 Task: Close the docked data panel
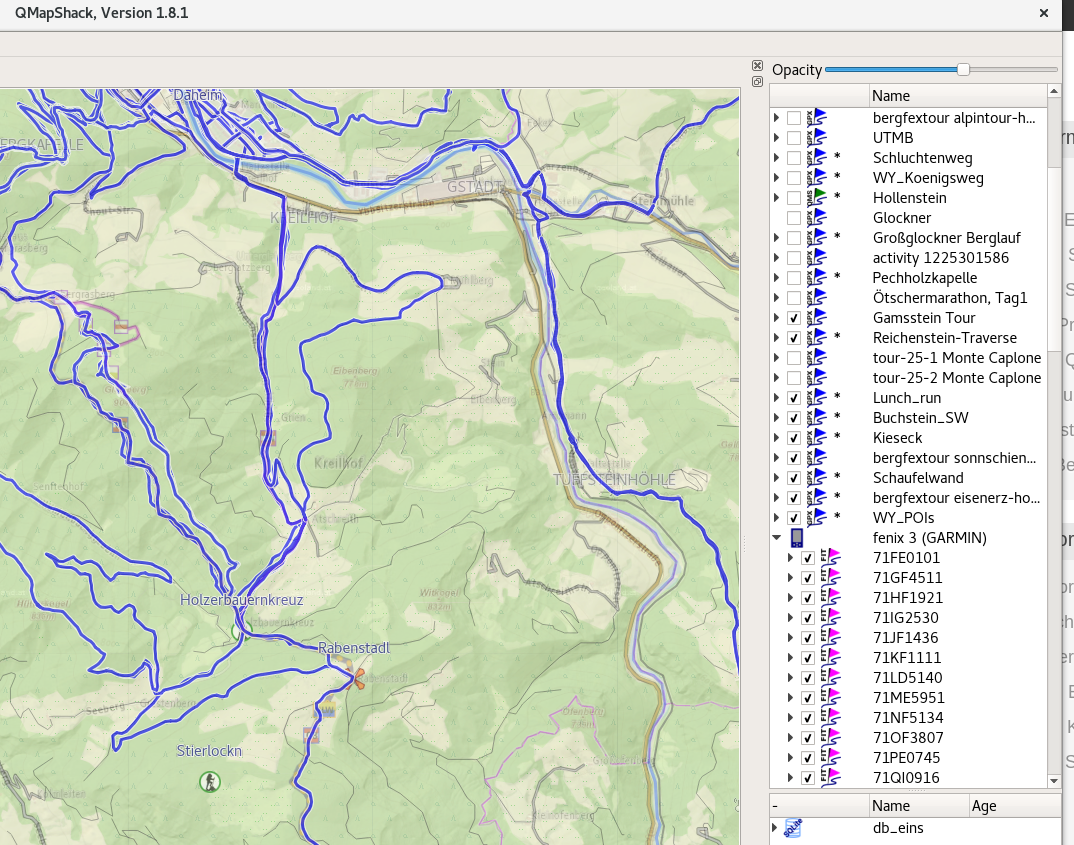(757, 66)
